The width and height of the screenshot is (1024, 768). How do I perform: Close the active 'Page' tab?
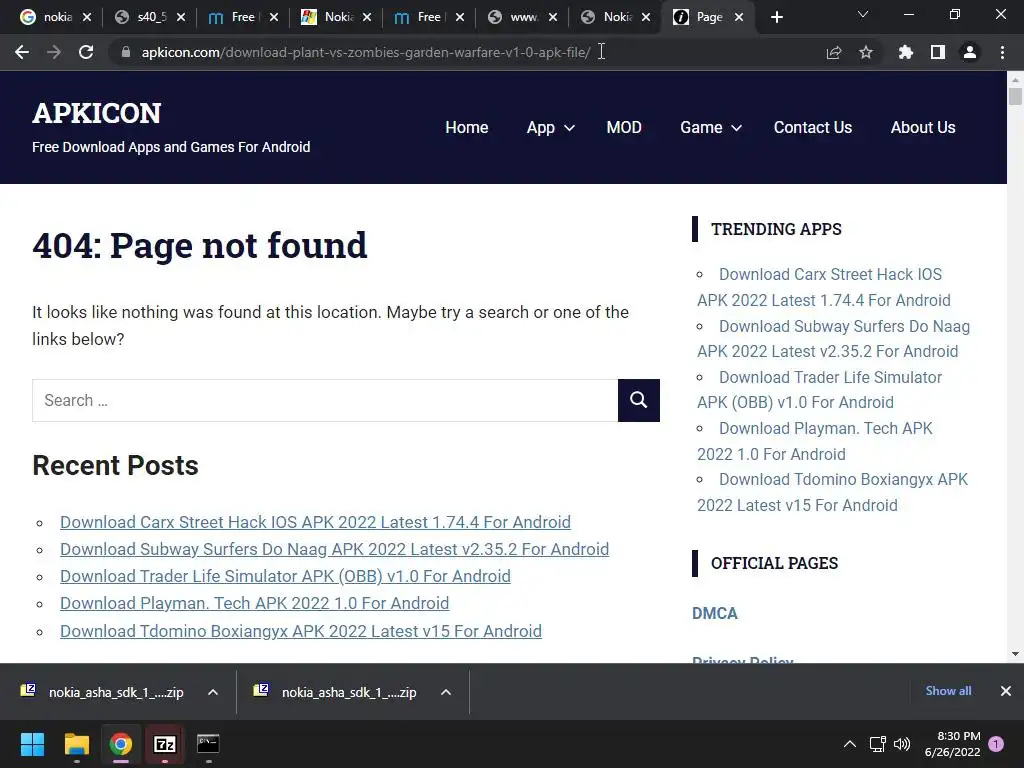tap(739, 18)
